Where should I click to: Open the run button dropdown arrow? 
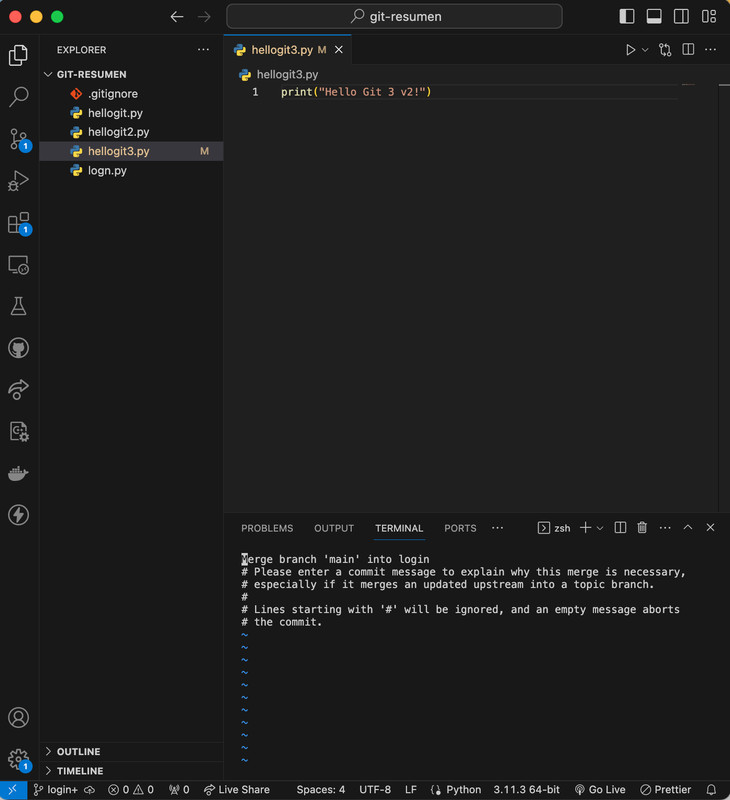645,50
